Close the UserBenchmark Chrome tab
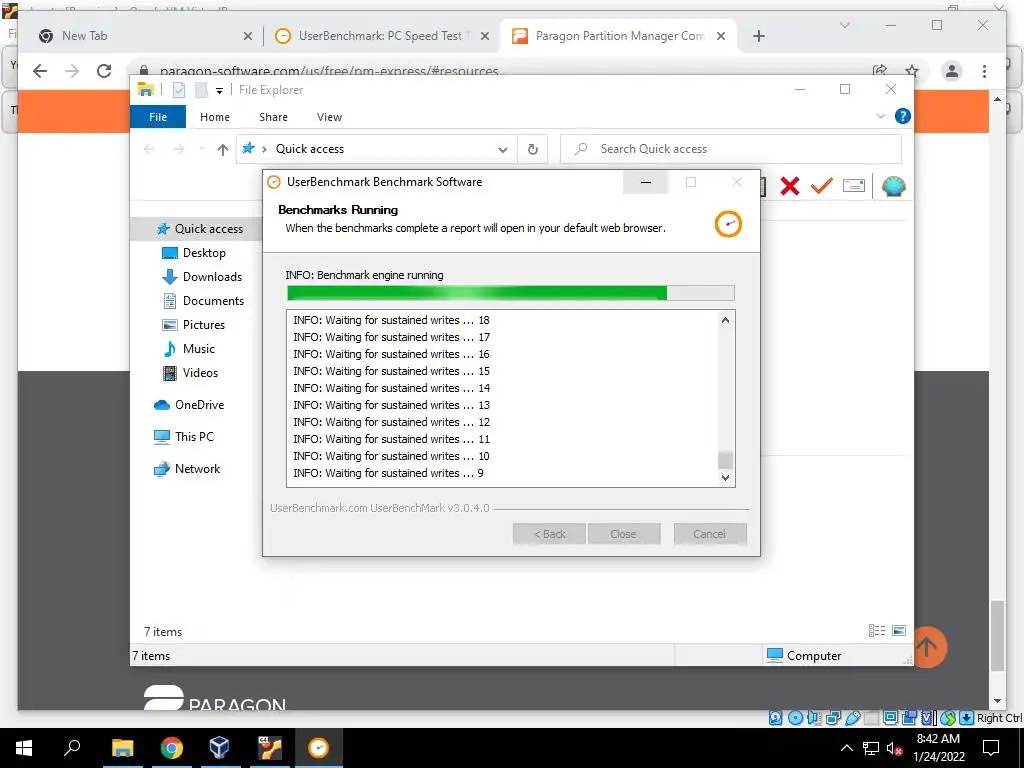Image resolution: width=1024 pixels, height=768 pixels. (x=485, y=36)
